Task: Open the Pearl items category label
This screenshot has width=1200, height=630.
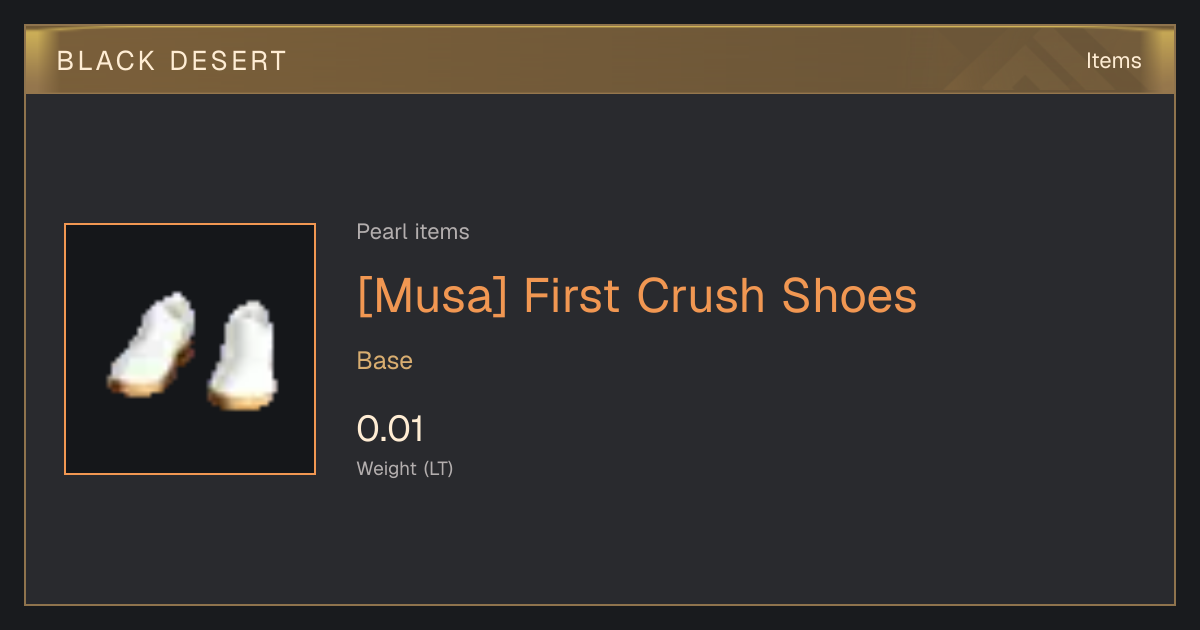Action: coord(413,232)
